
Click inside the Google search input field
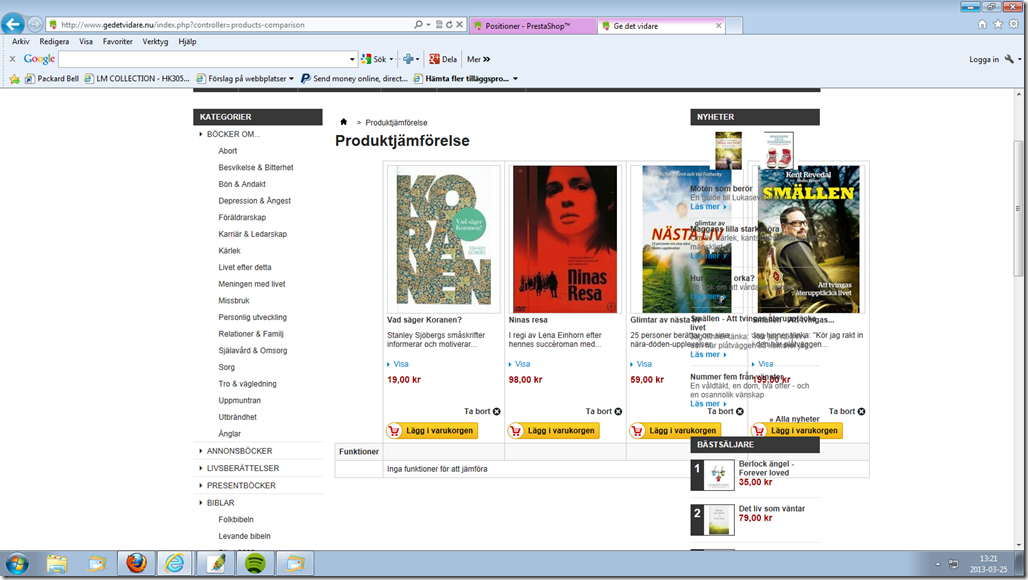click(x=203, y=59)
